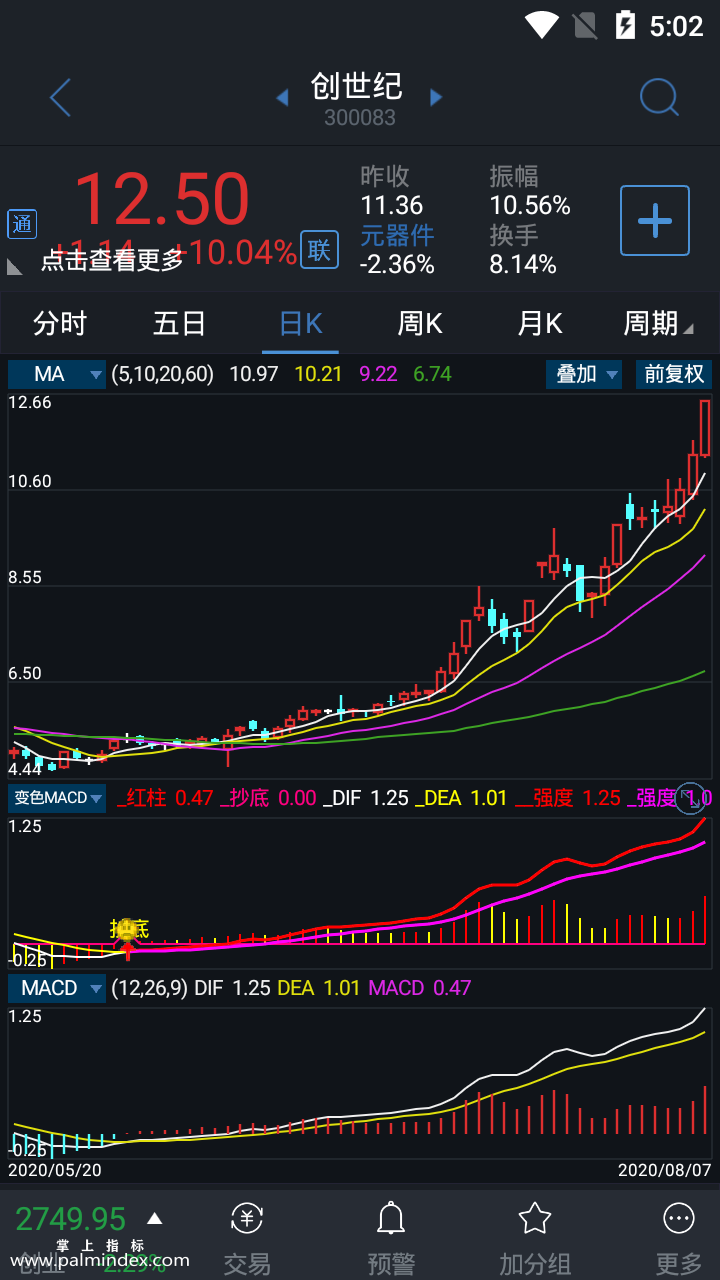The image size is (720, 1280).
Task: Open the 周期 period dropdown
Action: 658,324
